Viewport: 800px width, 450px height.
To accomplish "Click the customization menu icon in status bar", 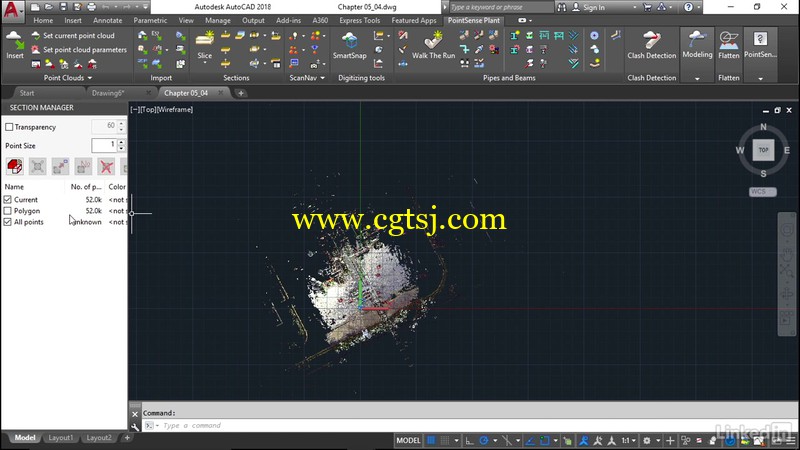I will 790,440.
